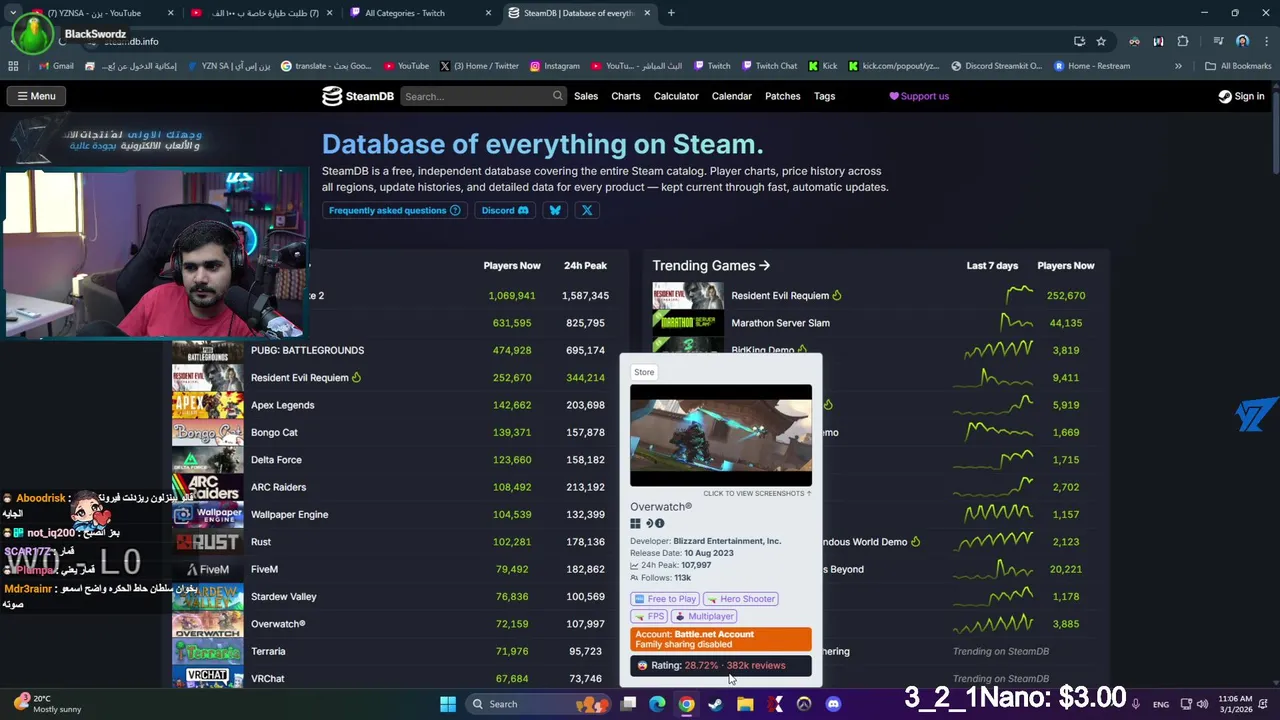
Task: Open the Tags menu item
Action: [824, 96]
